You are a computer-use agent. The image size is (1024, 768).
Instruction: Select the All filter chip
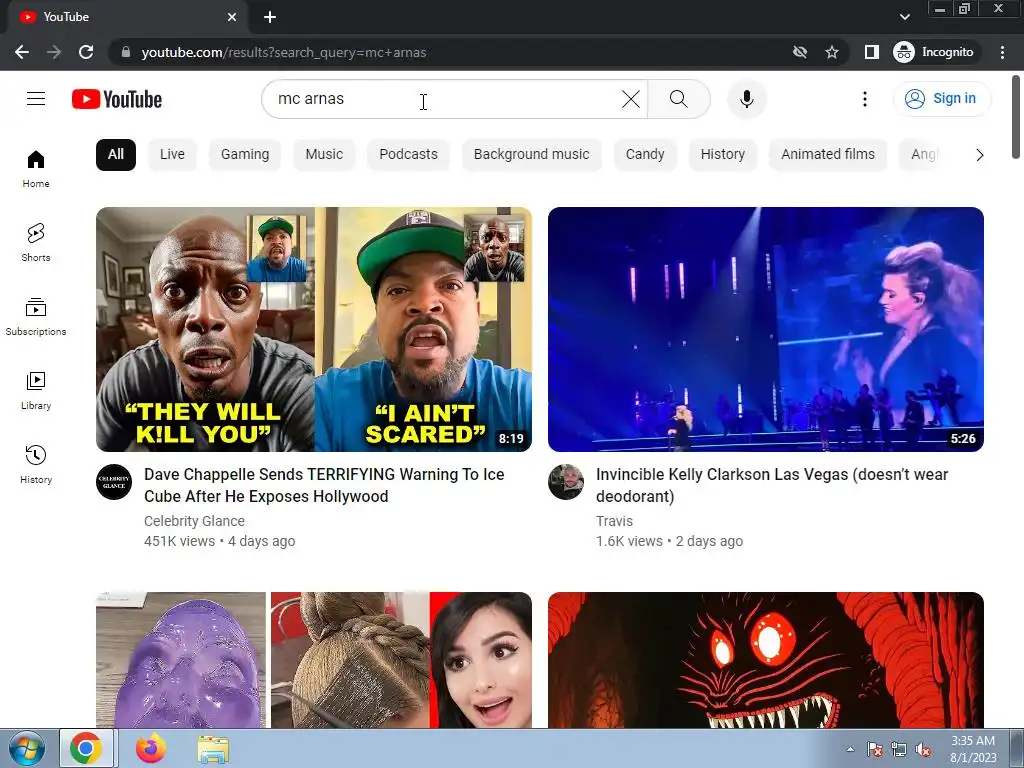tap(116, 155)
